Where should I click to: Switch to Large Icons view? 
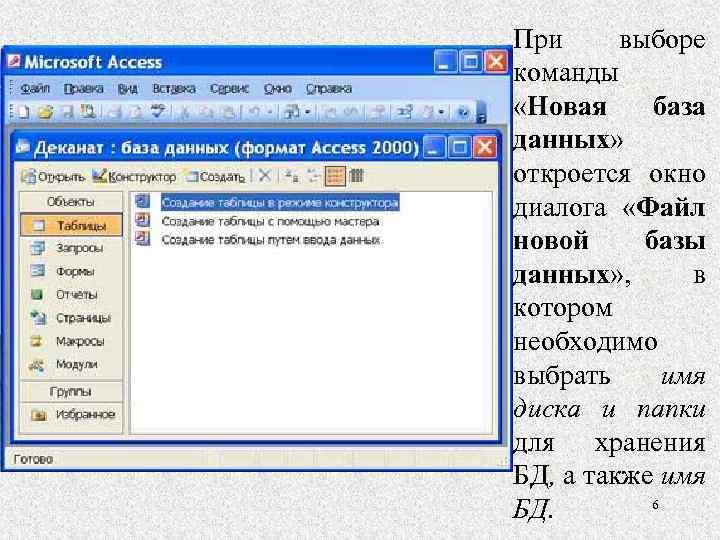(291, 175)
